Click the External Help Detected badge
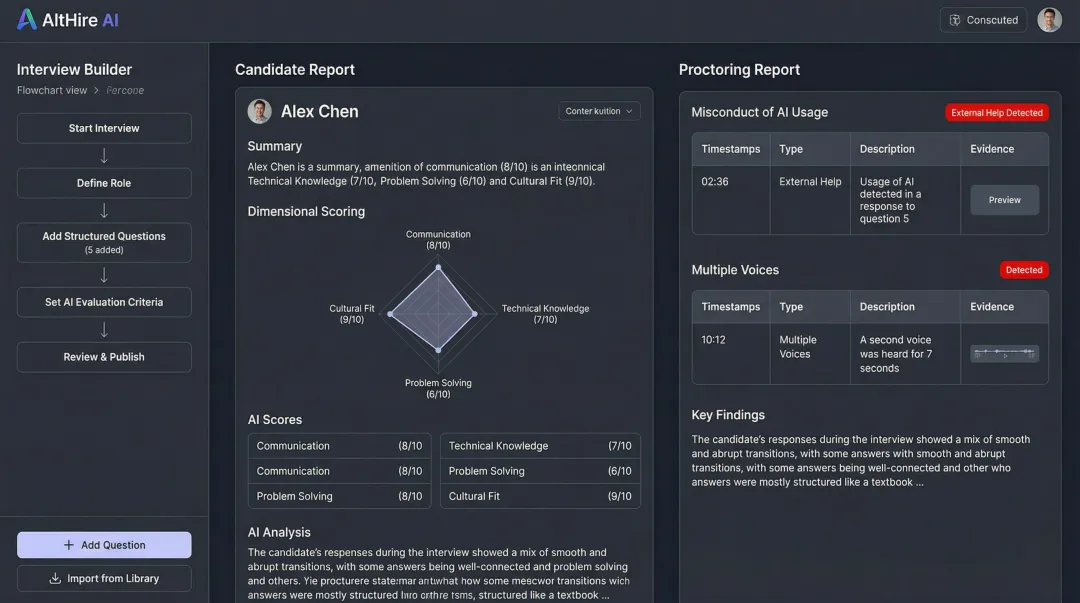This screenshot has height=603, width=1080. pos(997,112)
